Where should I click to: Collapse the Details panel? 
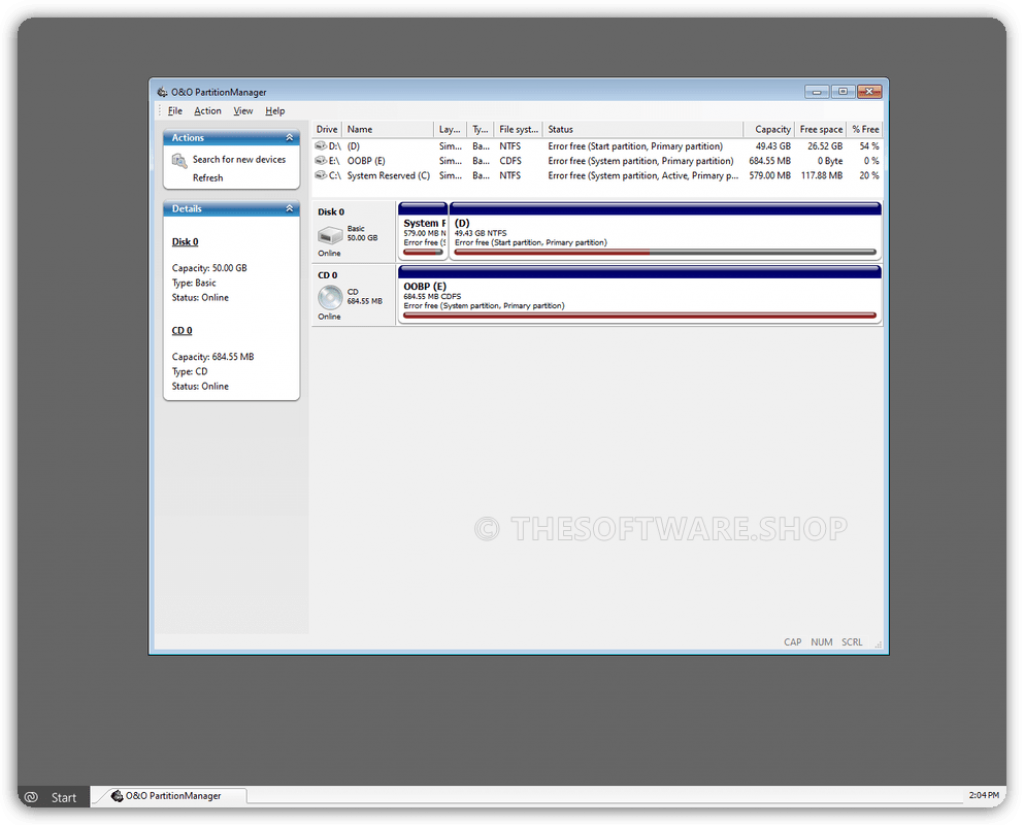[x=289, y=209]
